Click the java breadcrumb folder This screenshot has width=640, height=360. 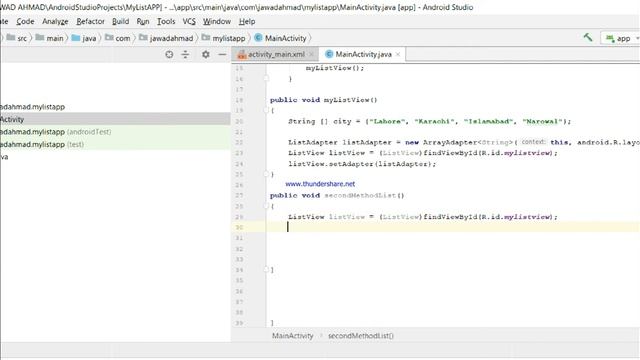84,38
